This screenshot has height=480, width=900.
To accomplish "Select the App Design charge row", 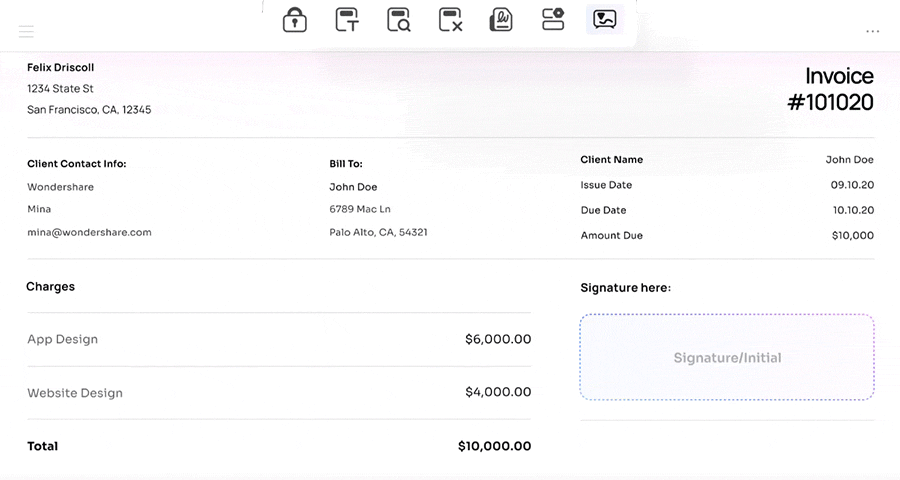I will tap(279, 339).
